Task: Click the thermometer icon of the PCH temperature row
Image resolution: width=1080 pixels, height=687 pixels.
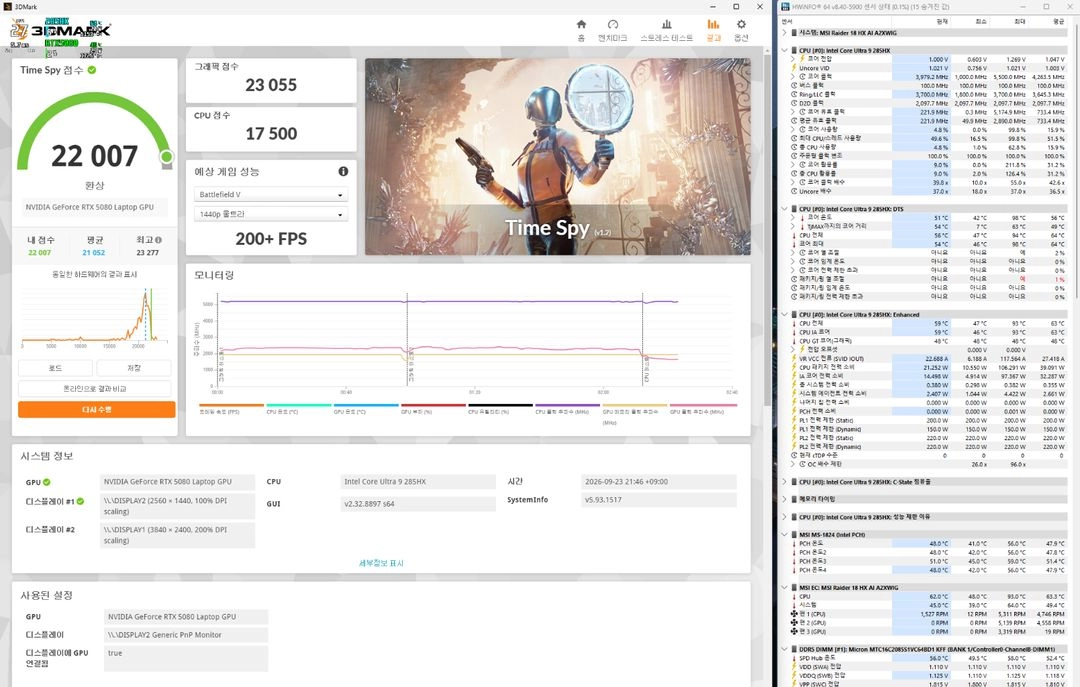Action: click(795, 544)
